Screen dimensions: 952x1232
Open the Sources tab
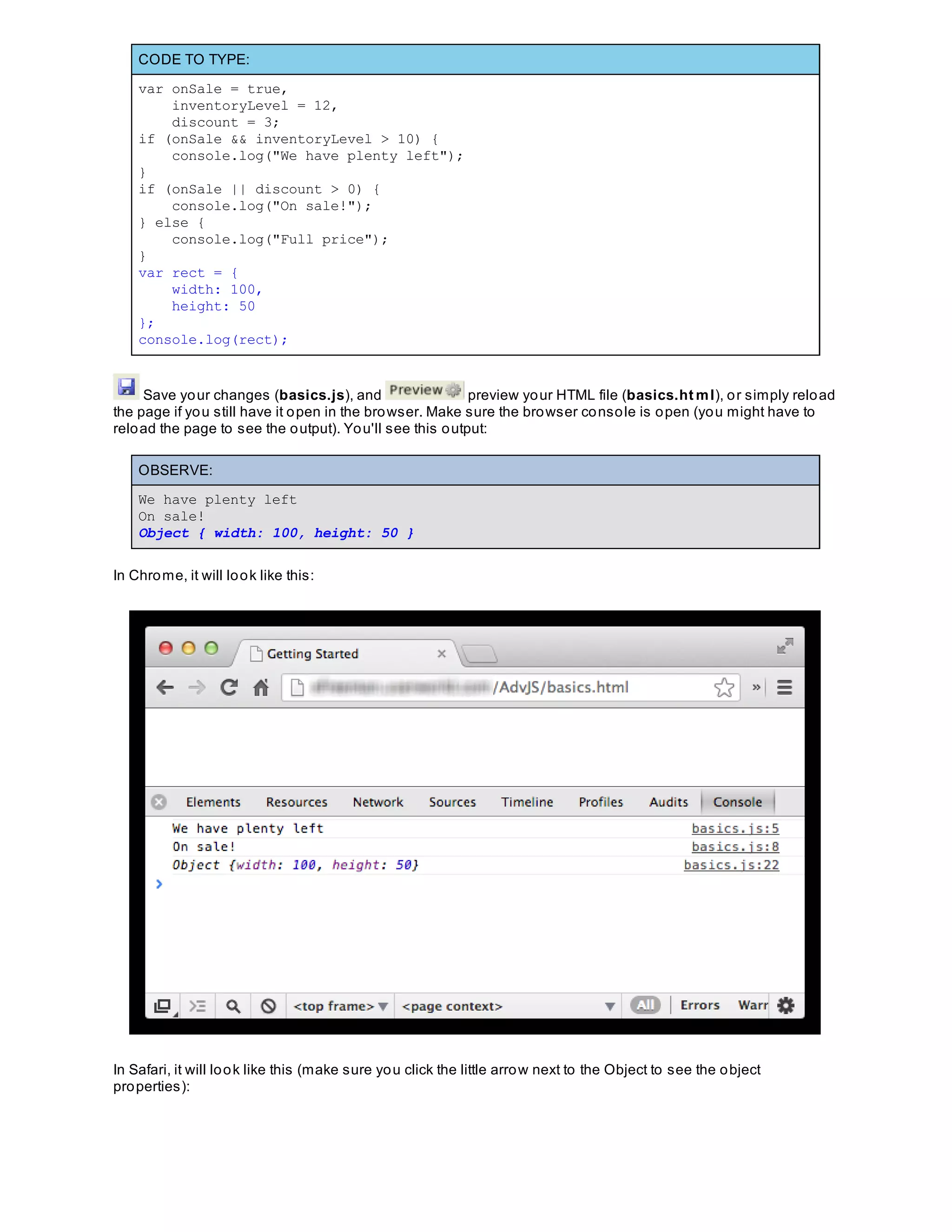click(x=452, y=802)
